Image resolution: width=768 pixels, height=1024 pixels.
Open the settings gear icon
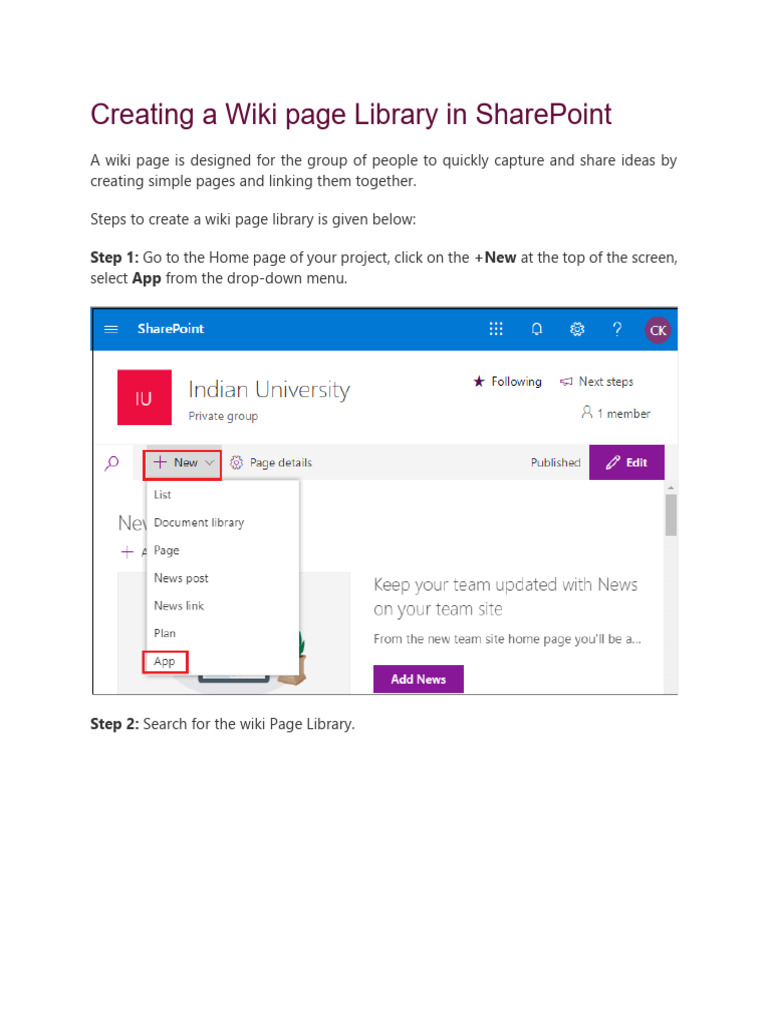point(577,329)
